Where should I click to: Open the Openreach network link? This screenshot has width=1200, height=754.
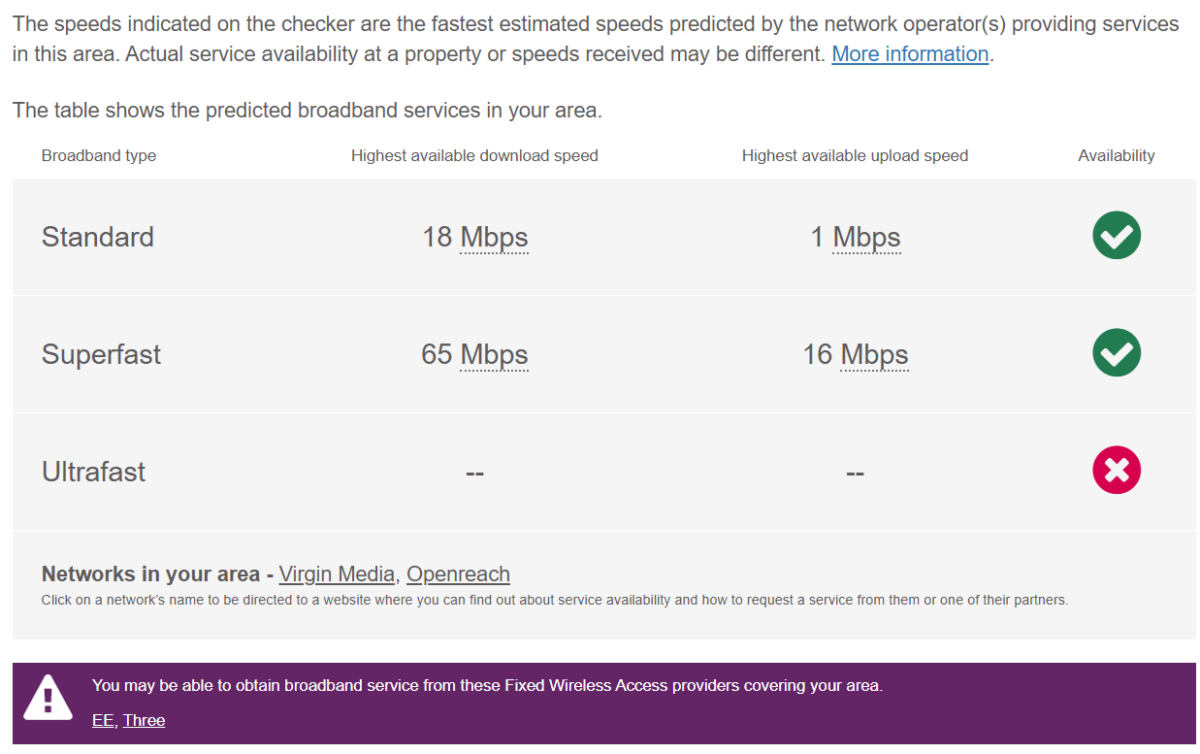(458, 574)
